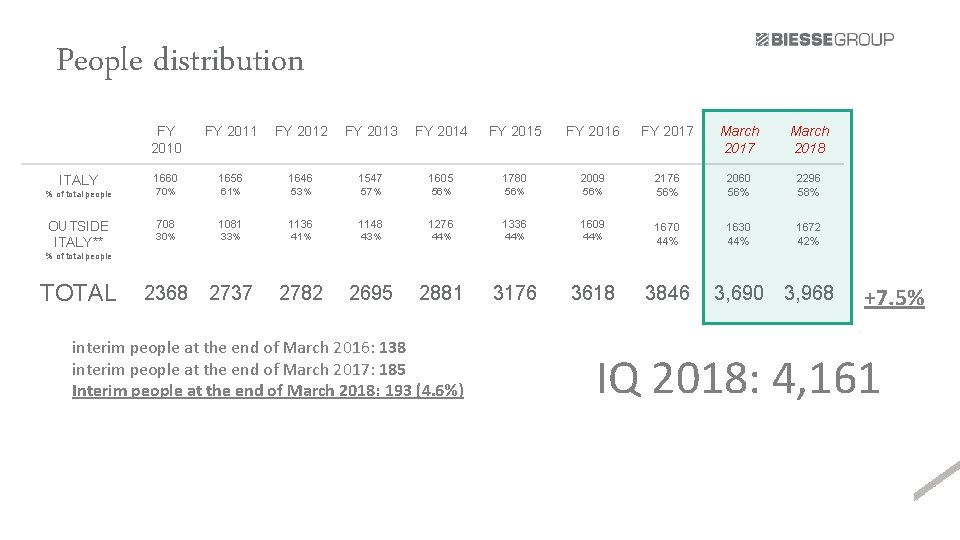
Task: Click the FY 2010 column header
Action: [x=166, y=140]
